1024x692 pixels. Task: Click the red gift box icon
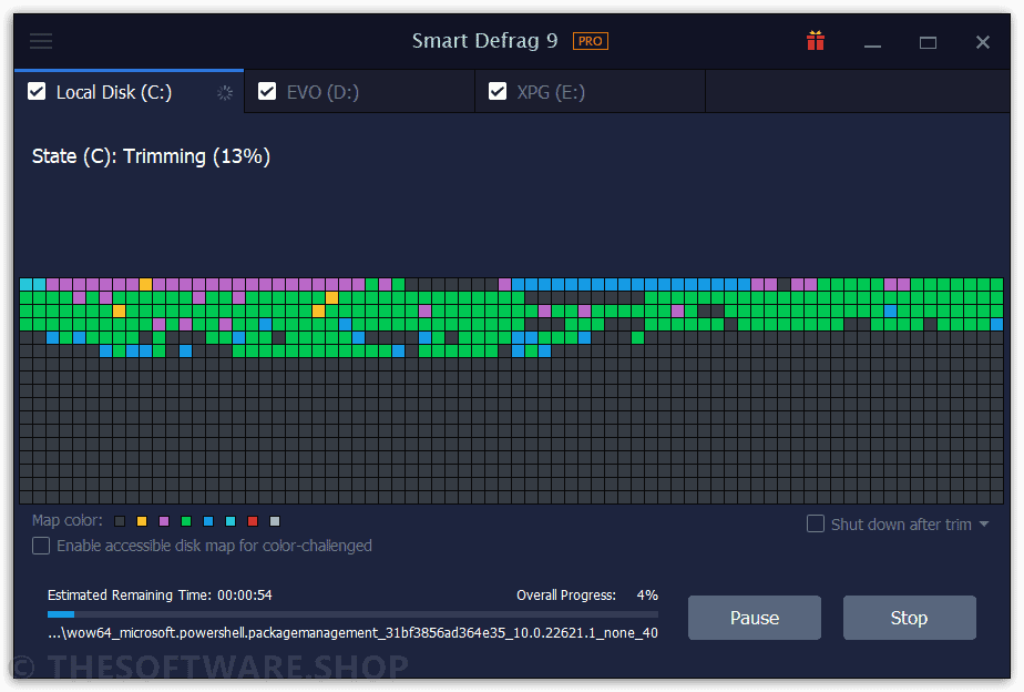click(x=815, y=41)
